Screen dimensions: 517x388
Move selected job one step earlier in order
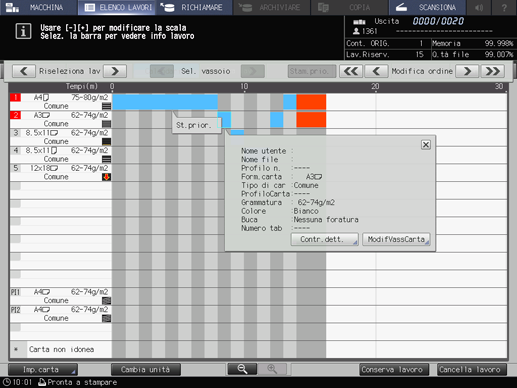point(376,71)
